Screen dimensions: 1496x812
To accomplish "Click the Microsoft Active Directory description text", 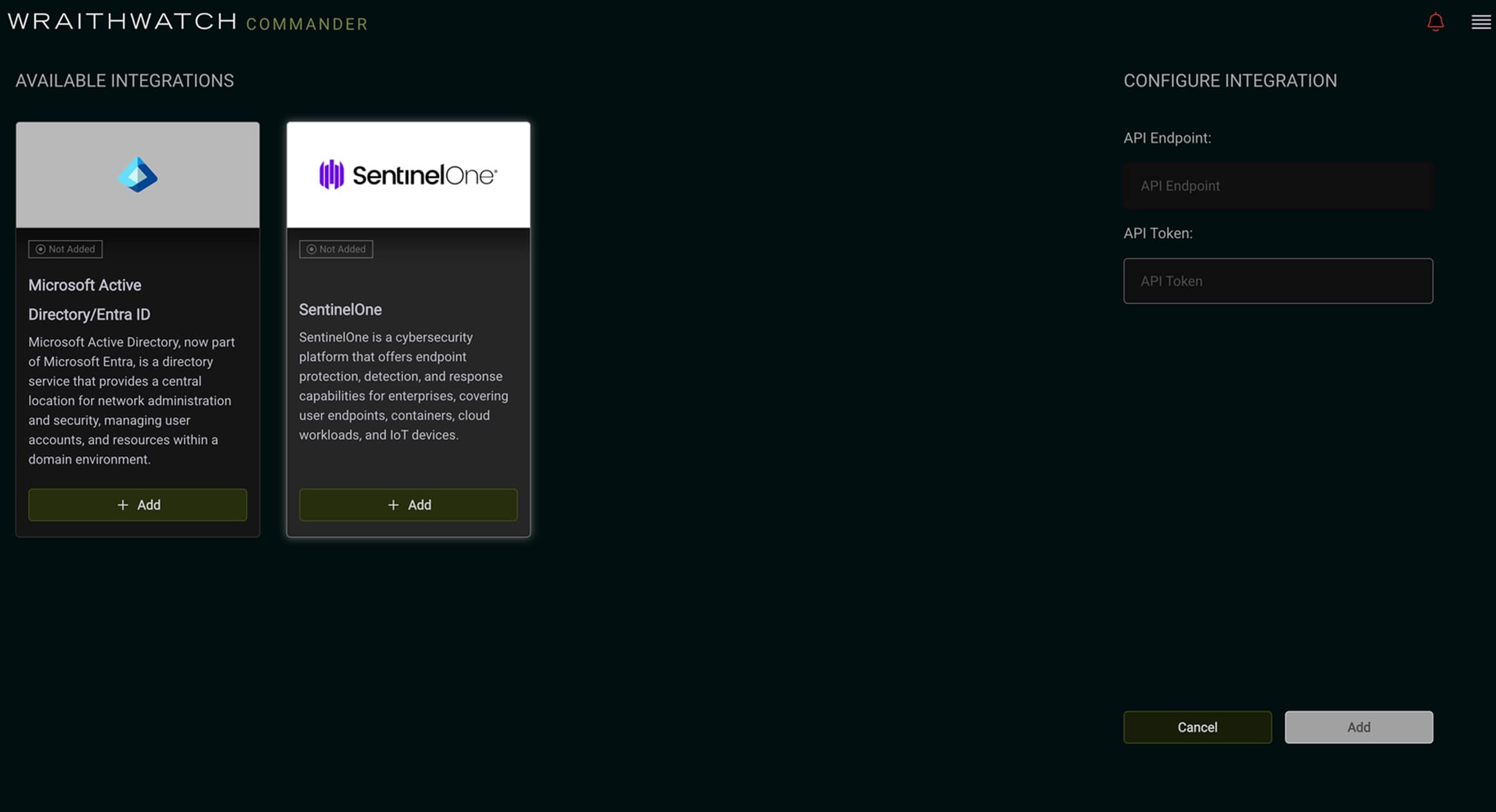I will [x=131, y=400].
